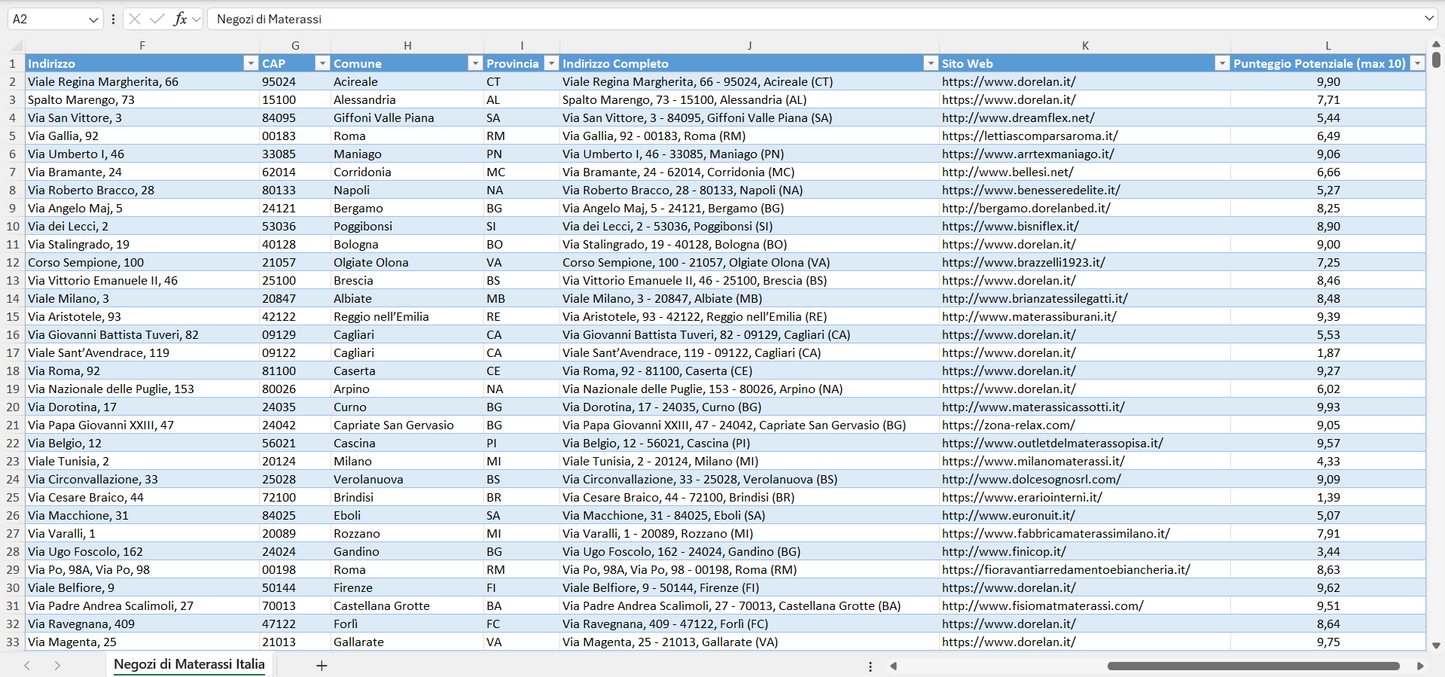The image size is (1445, 677).
Task: Click the Cancel X icon in formula bar
Action: 135,19
